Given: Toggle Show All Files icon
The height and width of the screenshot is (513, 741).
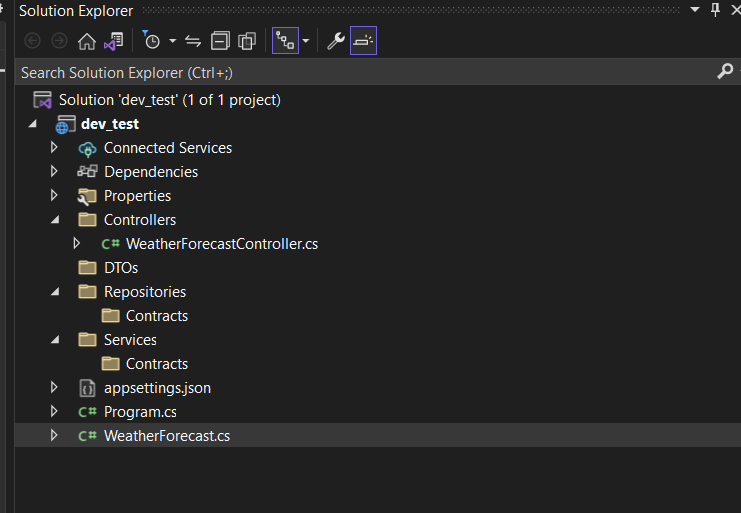Looking at the screenshot, I should click(x=247, y=42).
